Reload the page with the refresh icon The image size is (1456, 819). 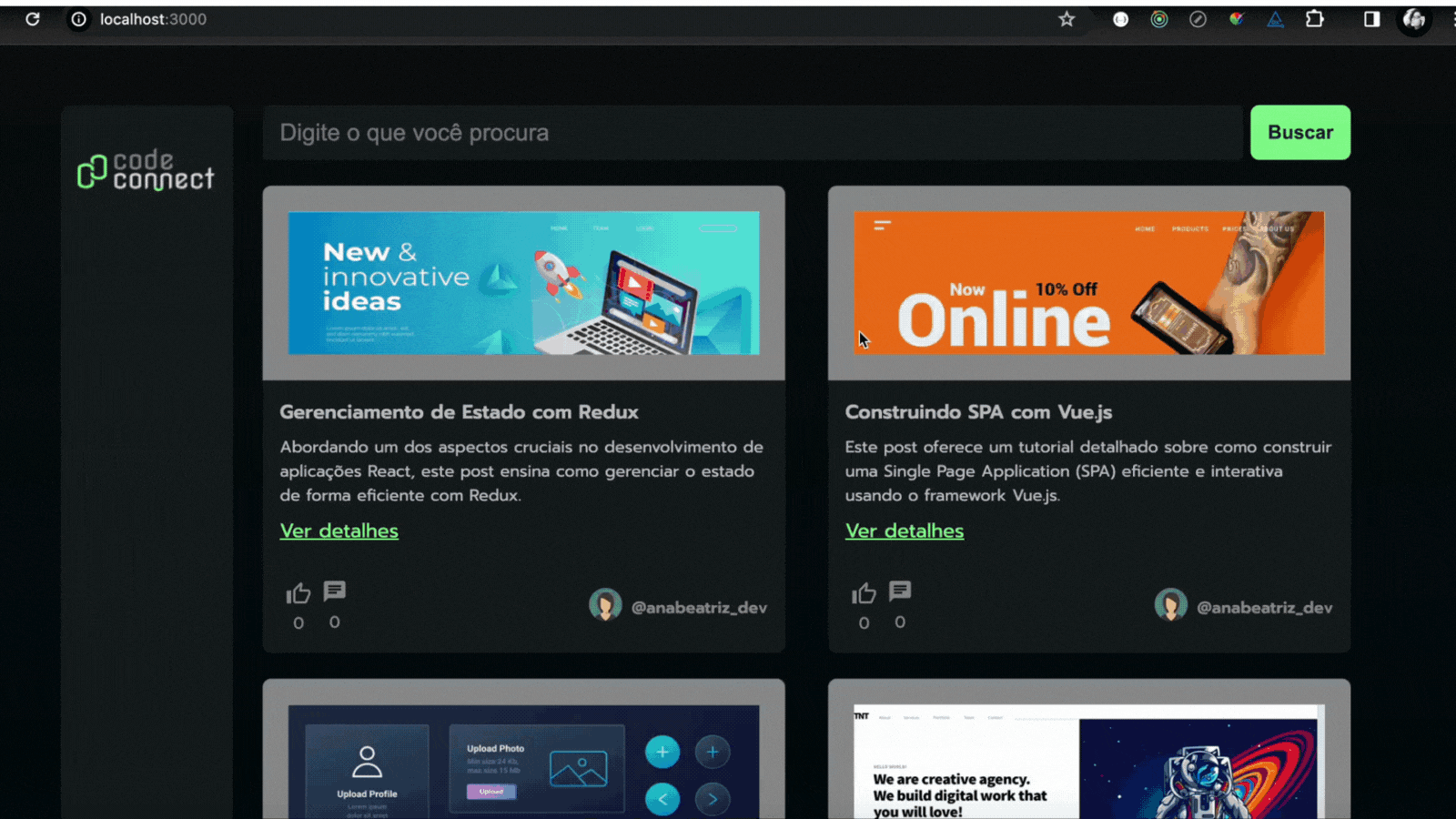pyautogui.click(x=33, y=19)
